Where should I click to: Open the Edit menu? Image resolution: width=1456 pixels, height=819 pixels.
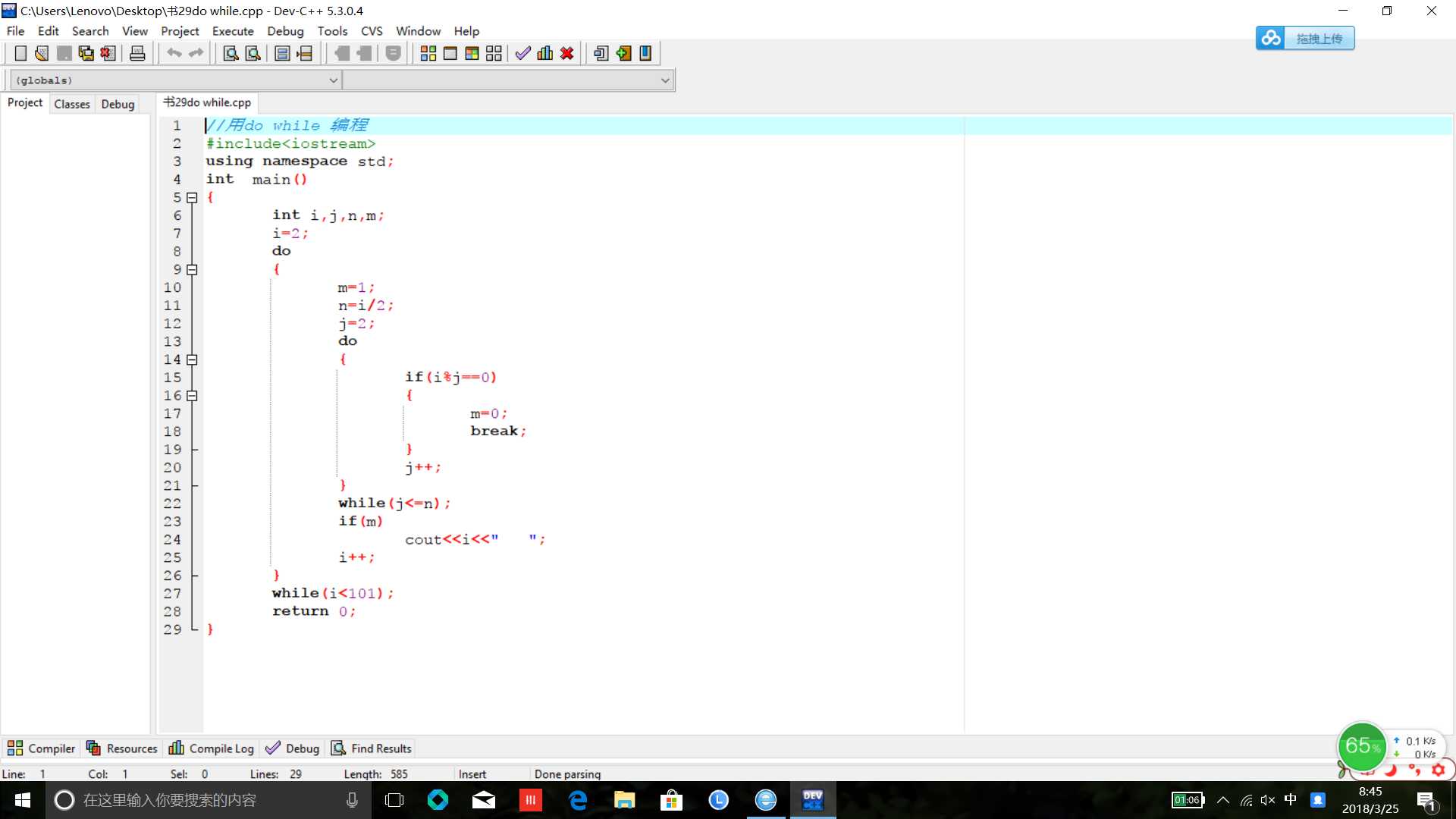[48, 31]
